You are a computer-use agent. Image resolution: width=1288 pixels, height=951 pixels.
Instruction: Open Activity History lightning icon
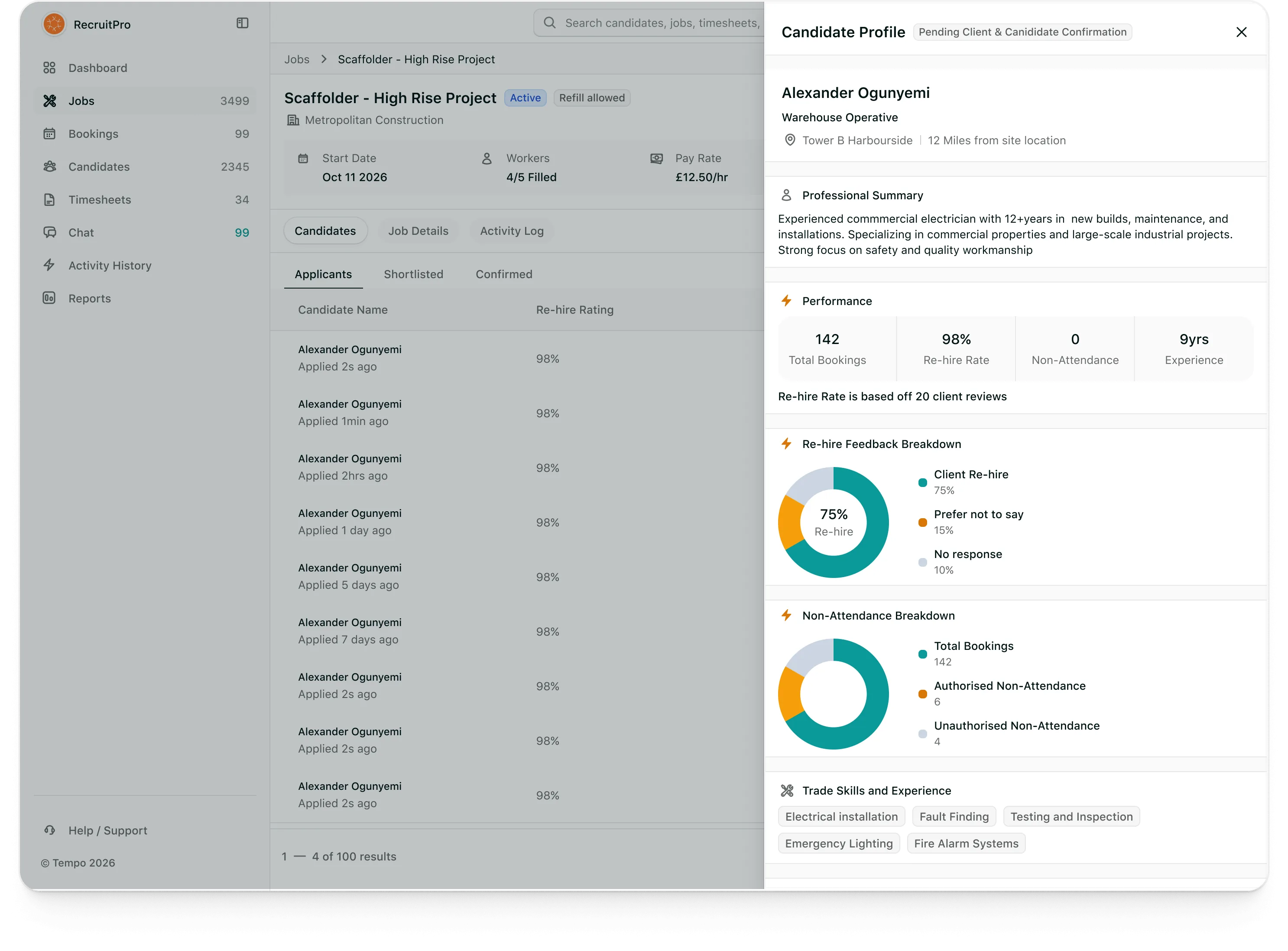(x=49, y=266)
